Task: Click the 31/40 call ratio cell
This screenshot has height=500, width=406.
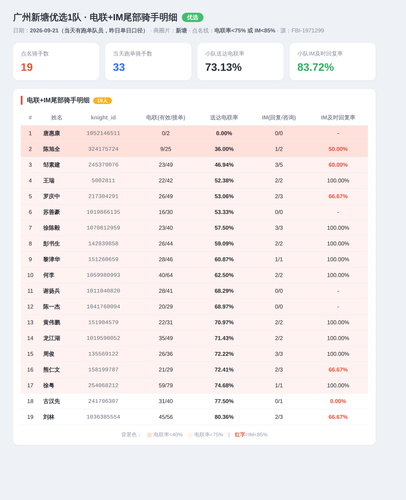Action: coord(166,401)
